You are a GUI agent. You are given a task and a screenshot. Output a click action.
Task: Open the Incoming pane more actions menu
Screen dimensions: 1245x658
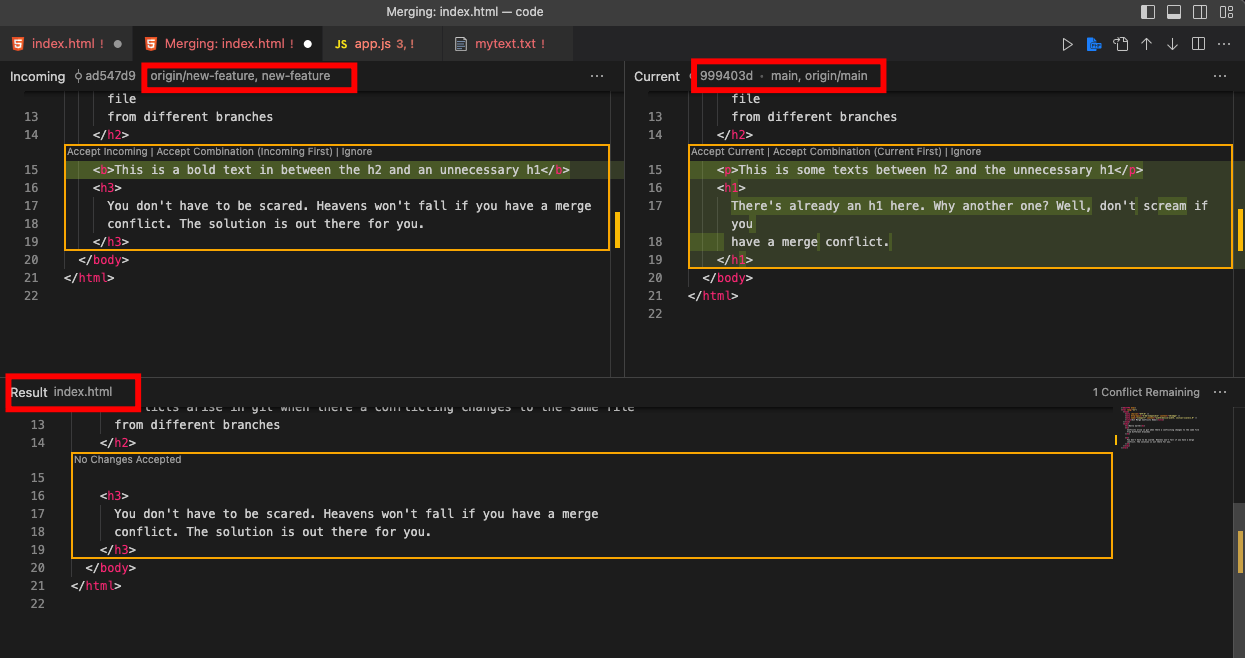[x=597, y=76]
